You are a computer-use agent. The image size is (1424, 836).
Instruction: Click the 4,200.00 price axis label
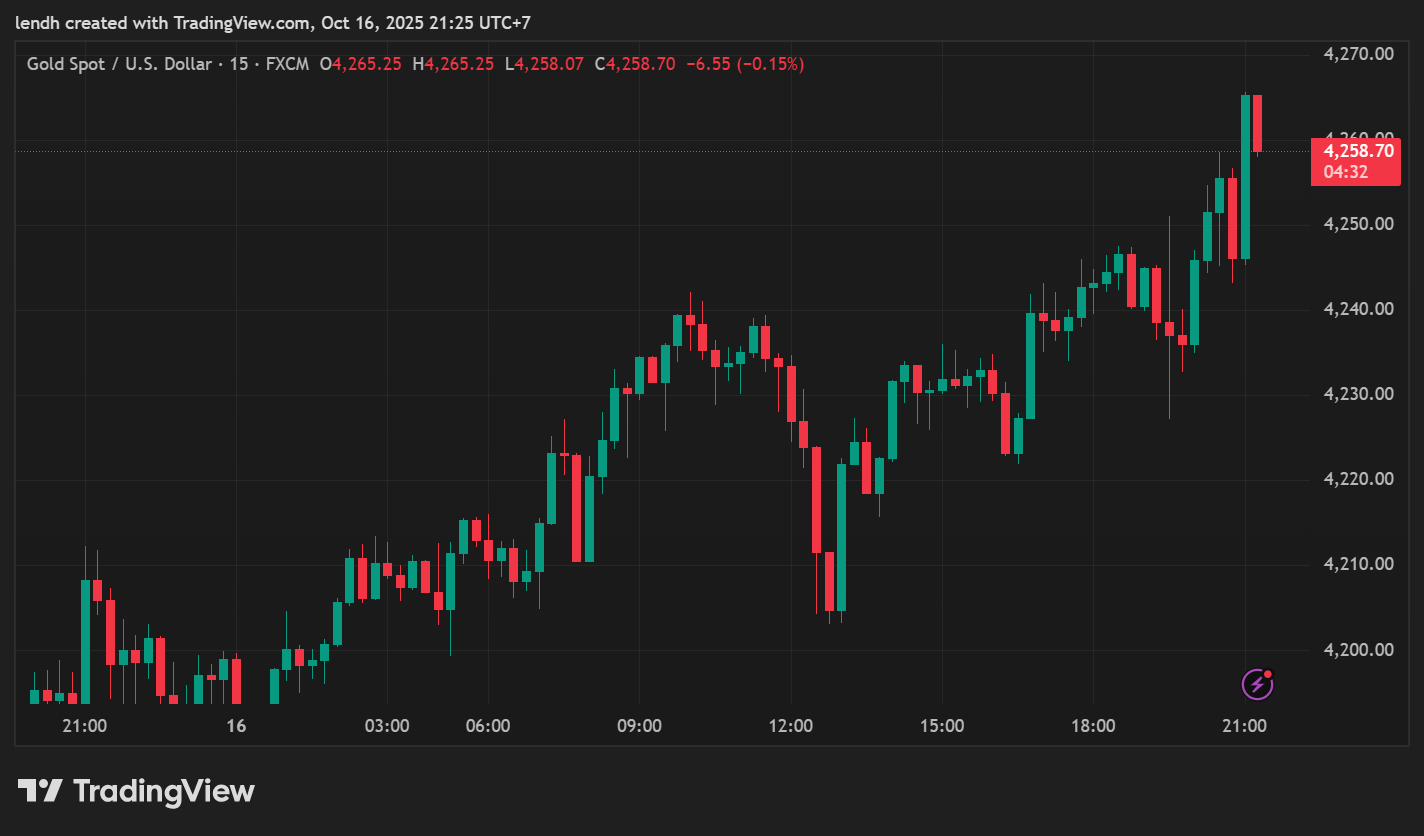[x=1358, y=650]
